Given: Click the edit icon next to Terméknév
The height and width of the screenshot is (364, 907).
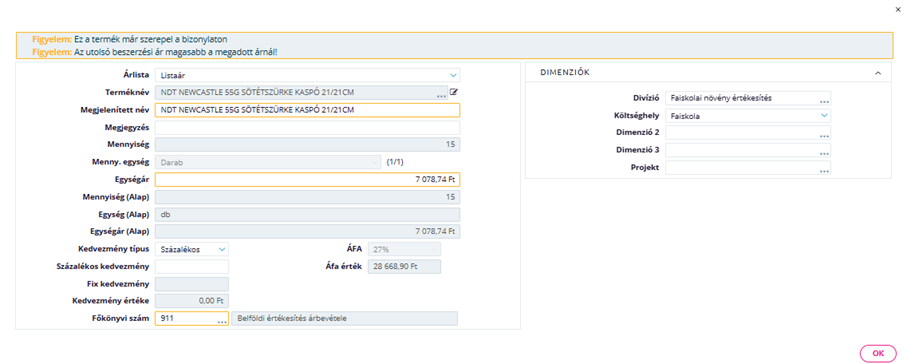Looking at the screenshot, I should click(x=454, y=91).
